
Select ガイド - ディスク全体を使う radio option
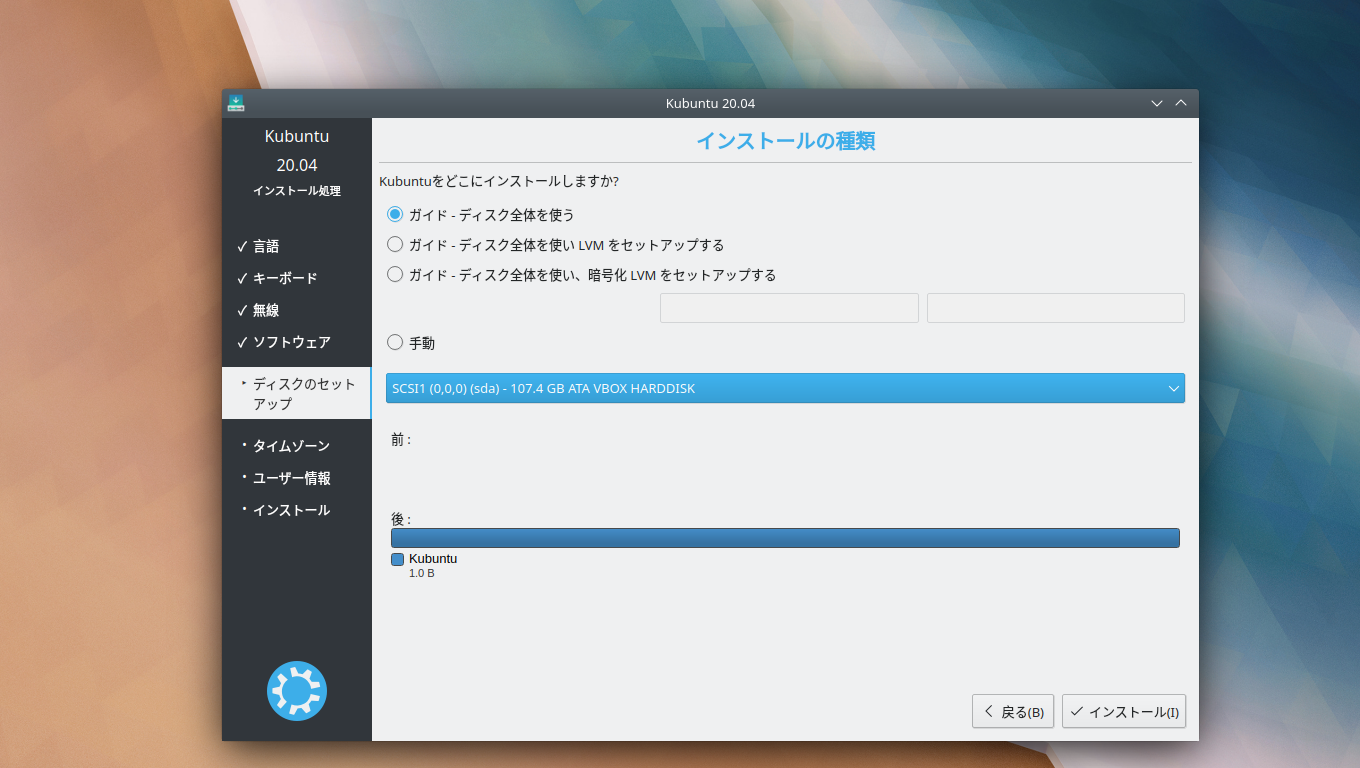[395, 214]
